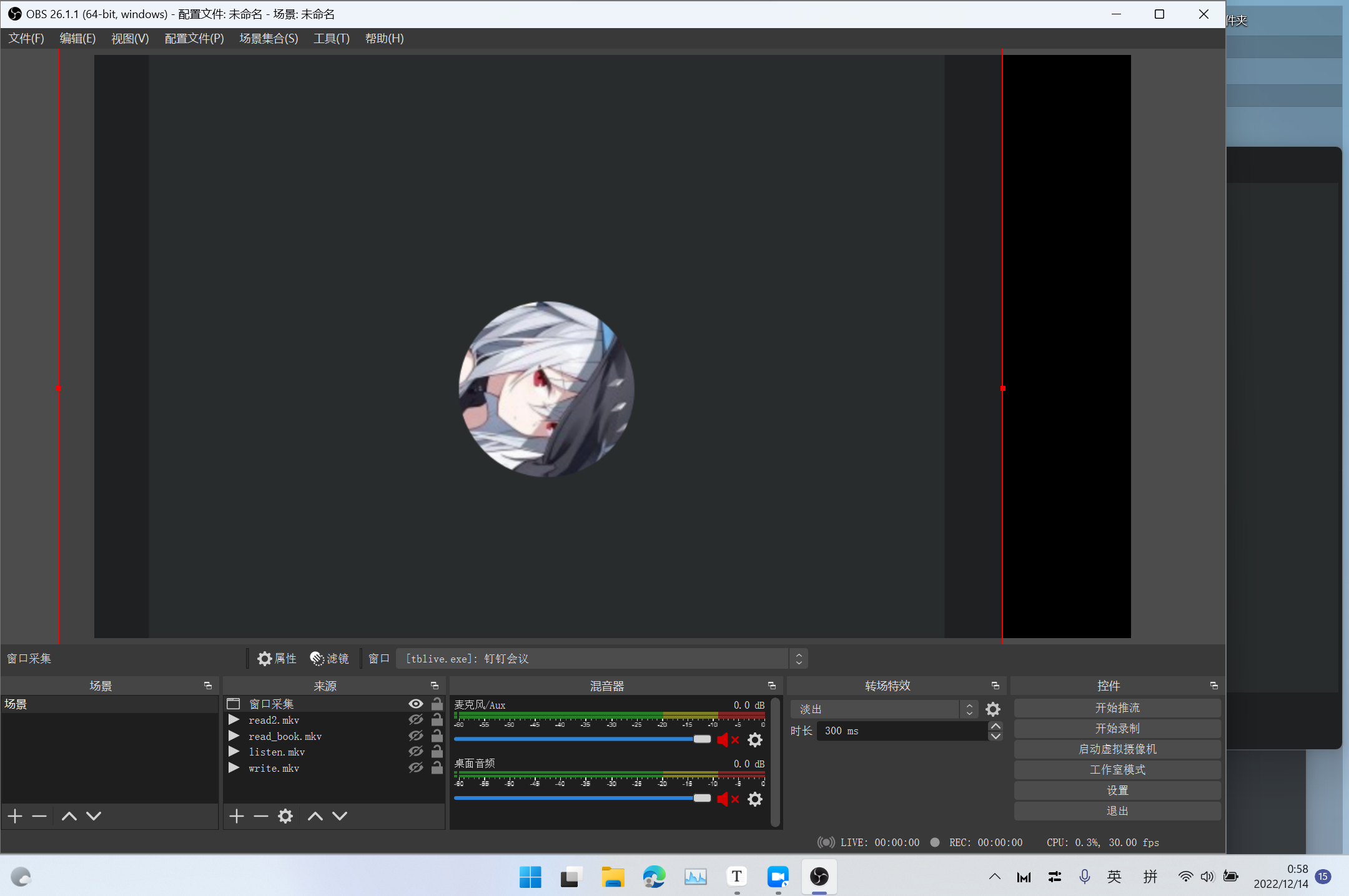Hide the 窗口采集 source via eye icon
This screenshot has width=1349, height=896.
pyautogui.click(x=416, y=704)
